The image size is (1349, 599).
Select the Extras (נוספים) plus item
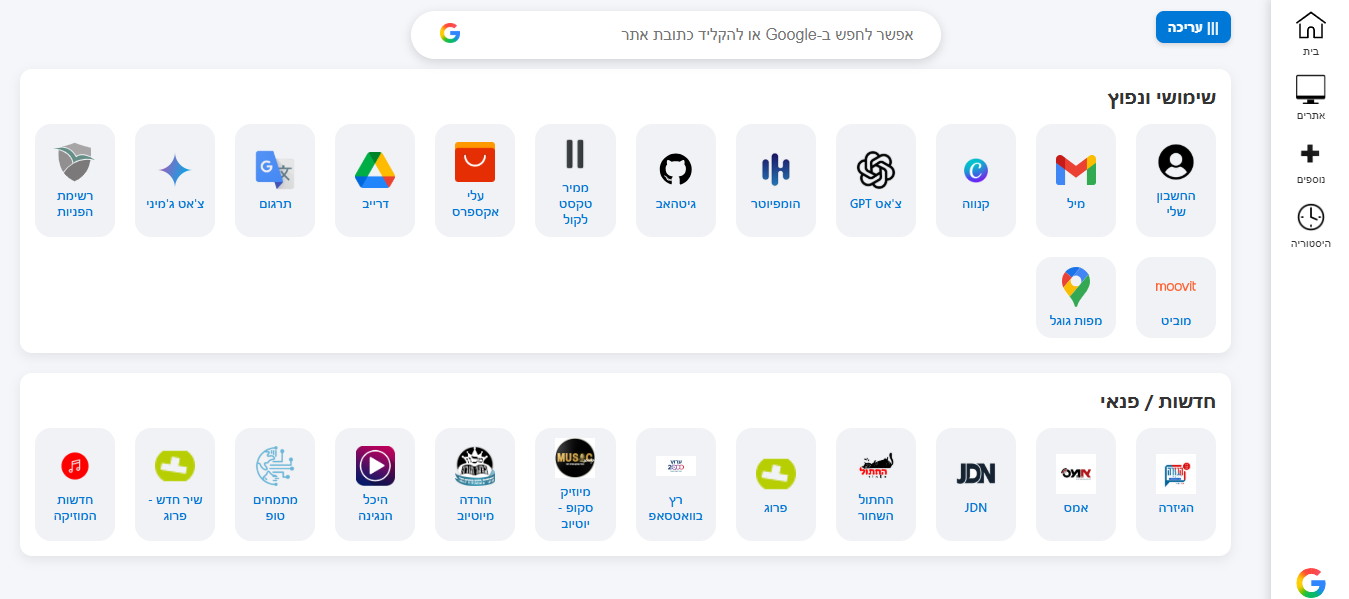(1310, 162)
